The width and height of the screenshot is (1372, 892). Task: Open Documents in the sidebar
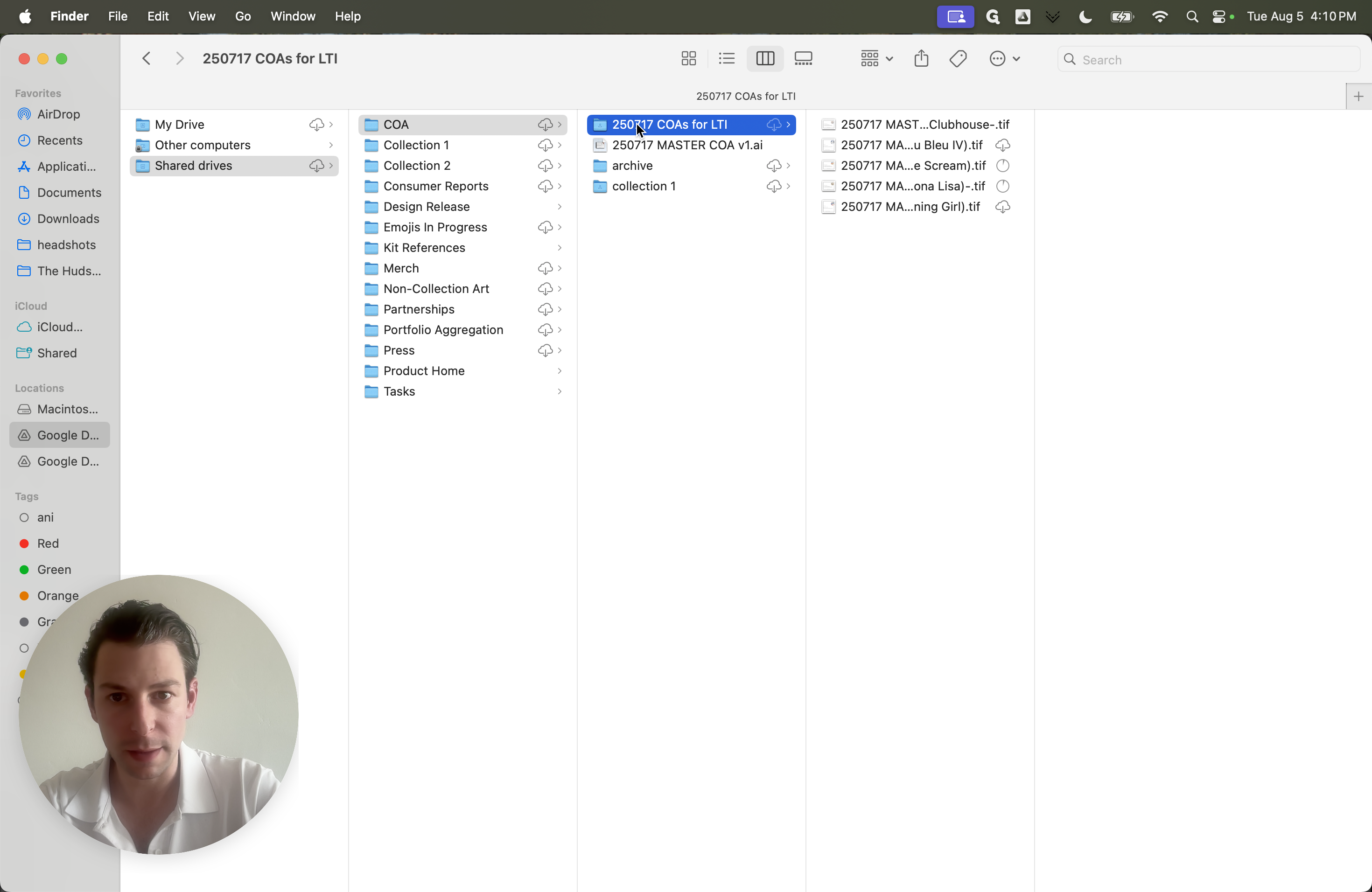pos(59,193)
